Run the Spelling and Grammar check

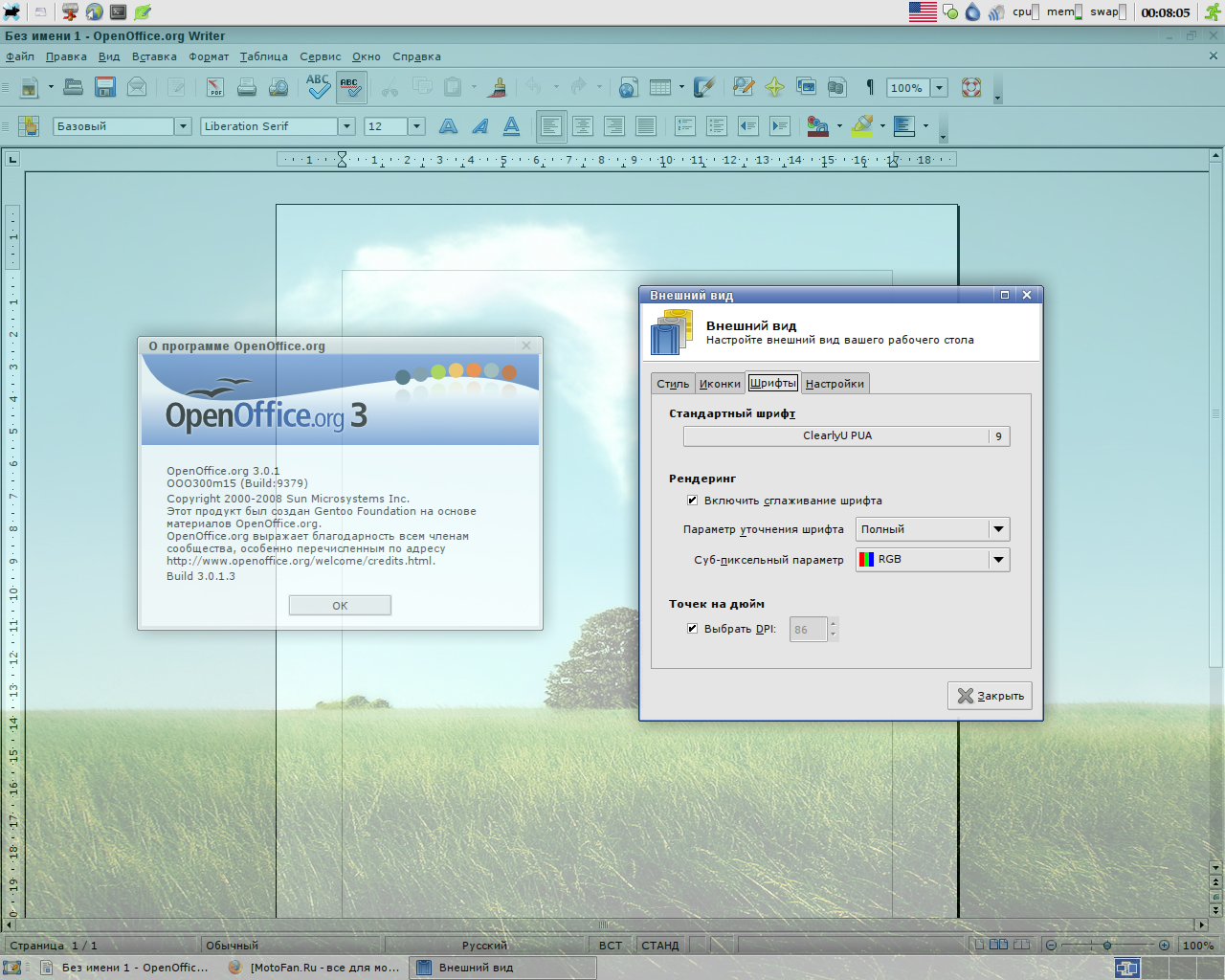point(319,88)
